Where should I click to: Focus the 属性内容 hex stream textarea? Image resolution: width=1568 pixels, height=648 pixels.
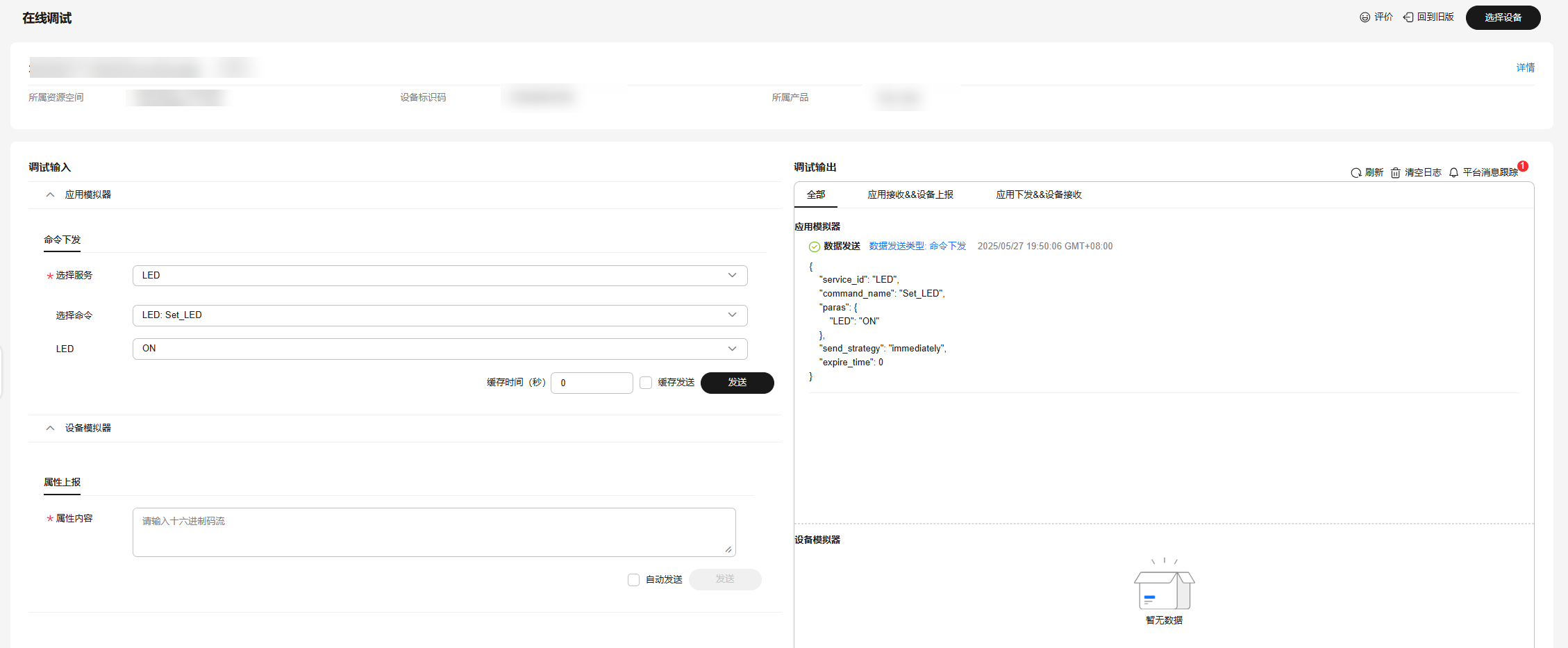tap(434, 533)
